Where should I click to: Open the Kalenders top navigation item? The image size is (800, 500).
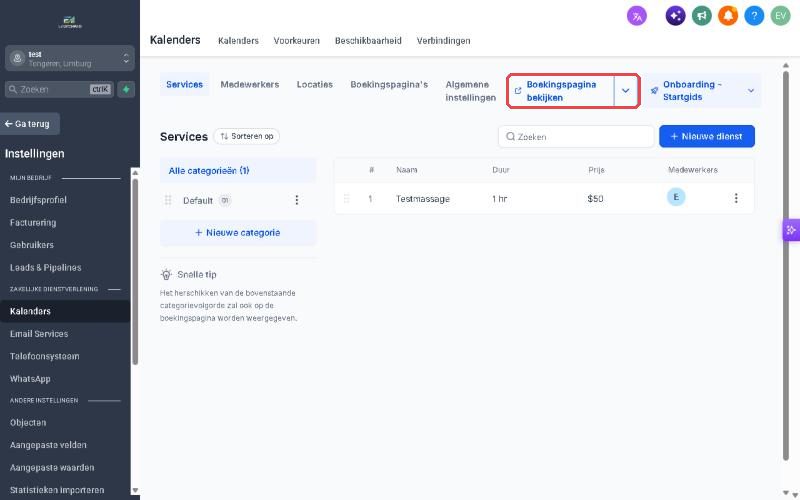tap(238, 41)
